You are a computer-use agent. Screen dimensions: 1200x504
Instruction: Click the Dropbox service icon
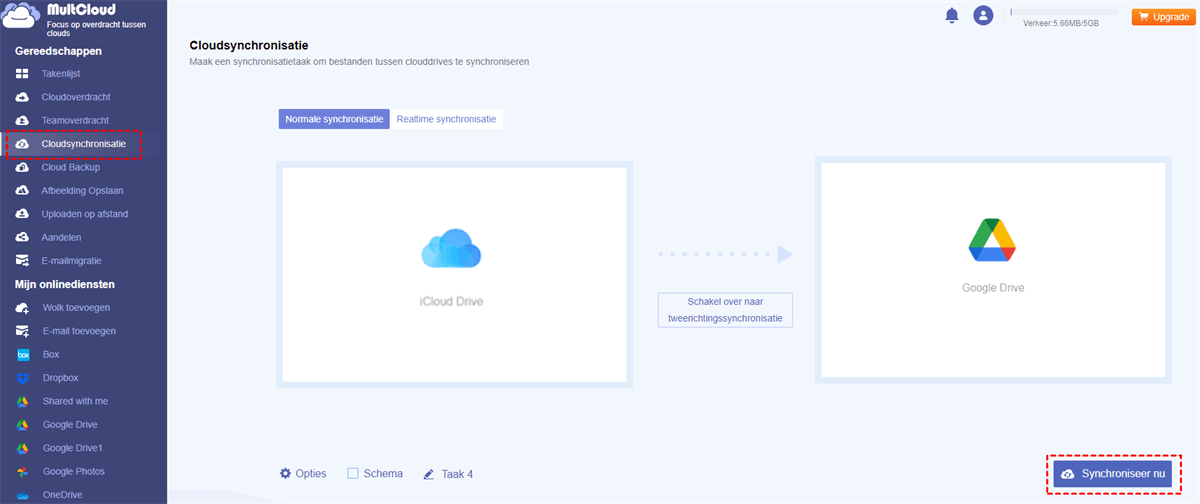(23, 378)
